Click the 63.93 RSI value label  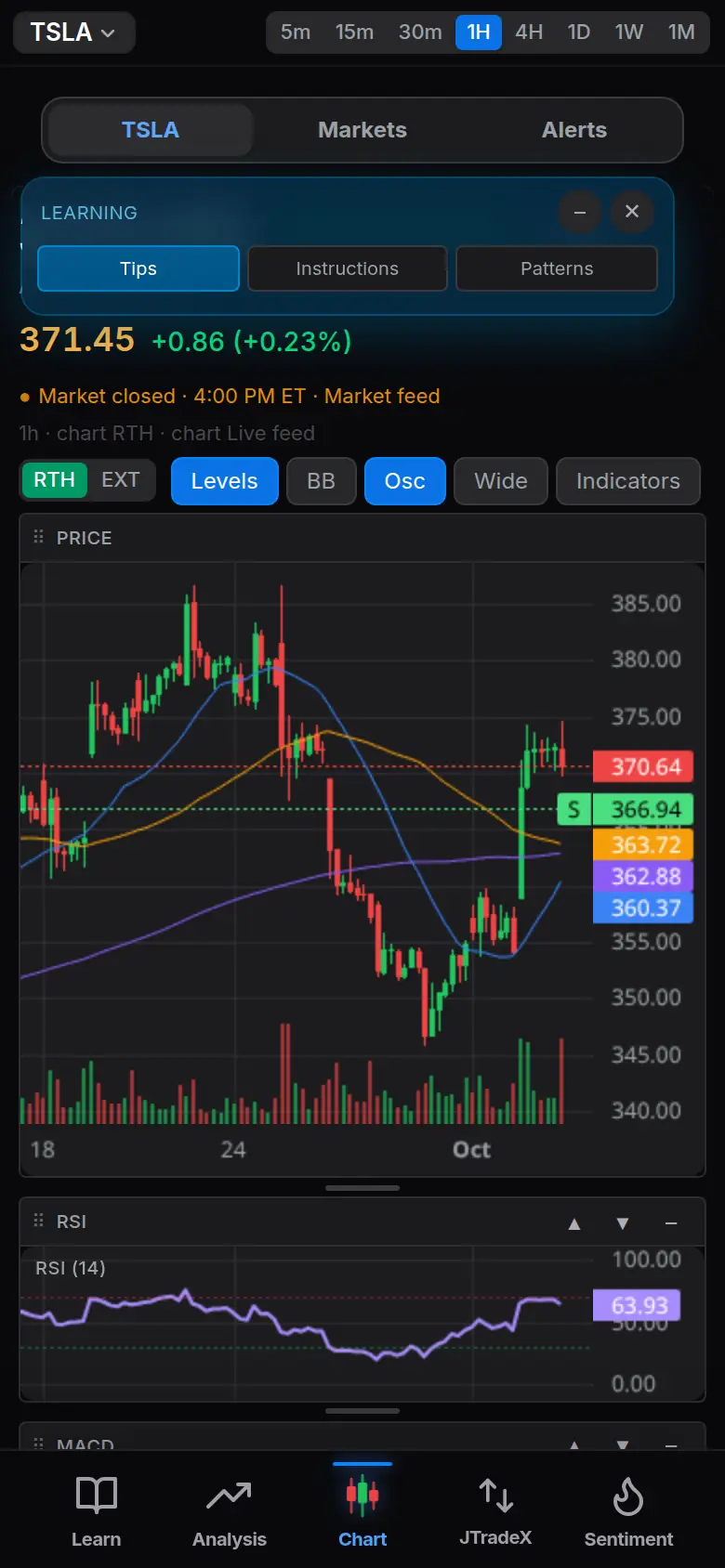[x=638, y=1305]
